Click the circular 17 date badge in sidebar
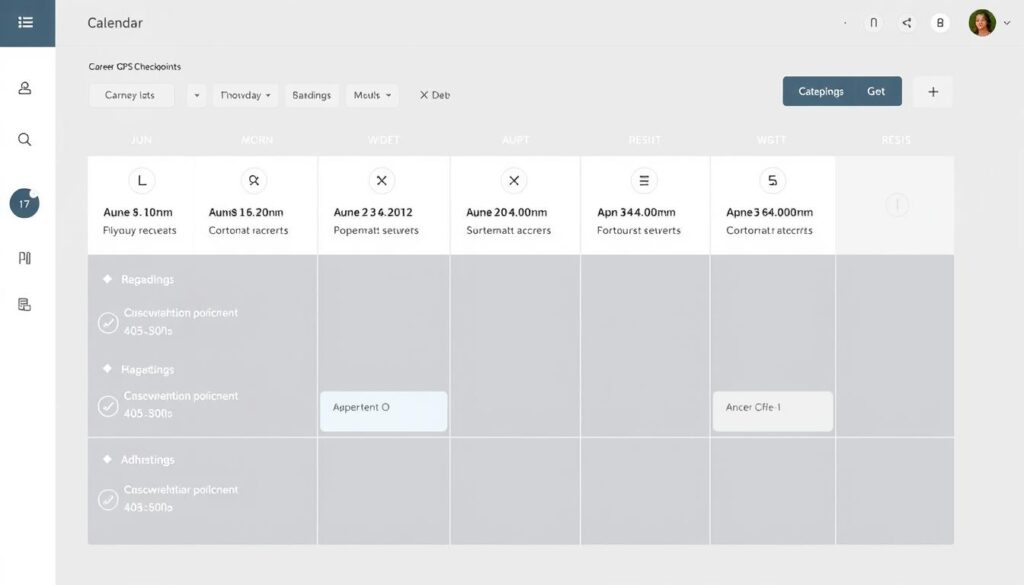Image resolution: width=1024 pixels, height=585 pixels. [x=24, y=203]
